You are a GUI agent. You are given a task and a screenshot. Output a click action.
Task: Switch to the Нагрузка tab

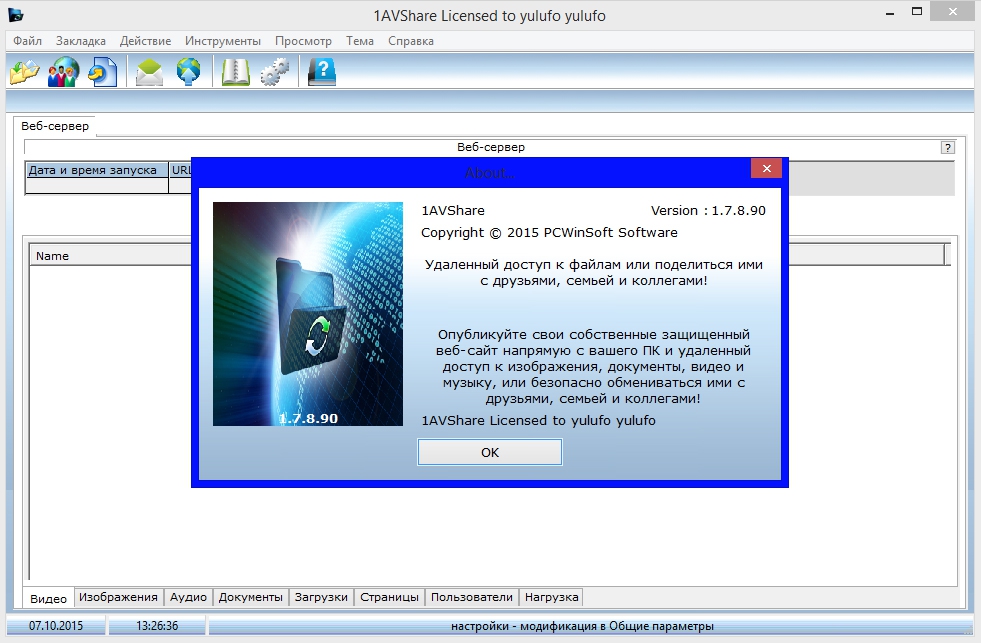(551, 597)
